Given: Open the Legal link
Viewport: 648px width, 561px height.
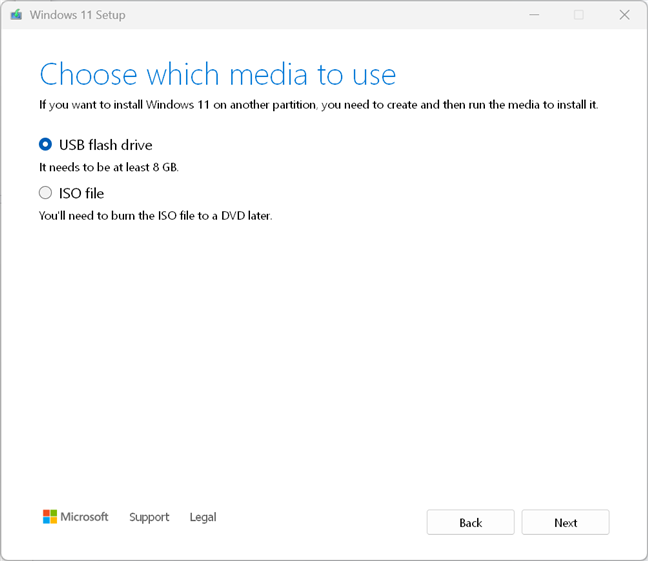Looking at the screenshot, I should click(x=203, y=517).
